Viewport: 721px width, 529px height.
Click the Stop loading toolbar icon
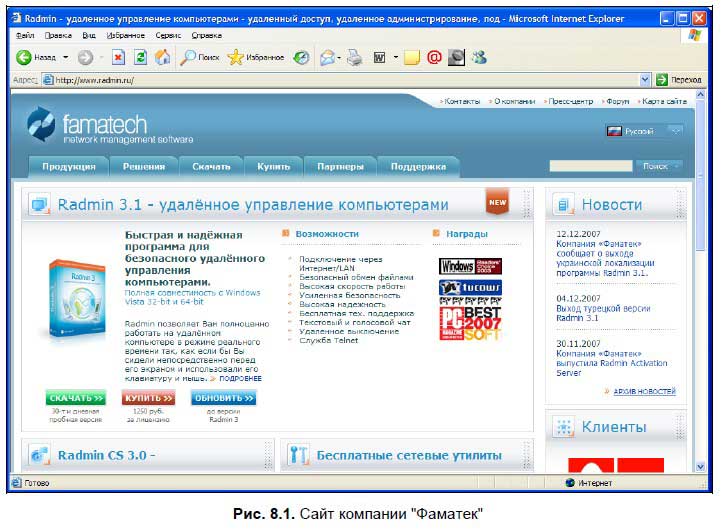click(119, 58)
